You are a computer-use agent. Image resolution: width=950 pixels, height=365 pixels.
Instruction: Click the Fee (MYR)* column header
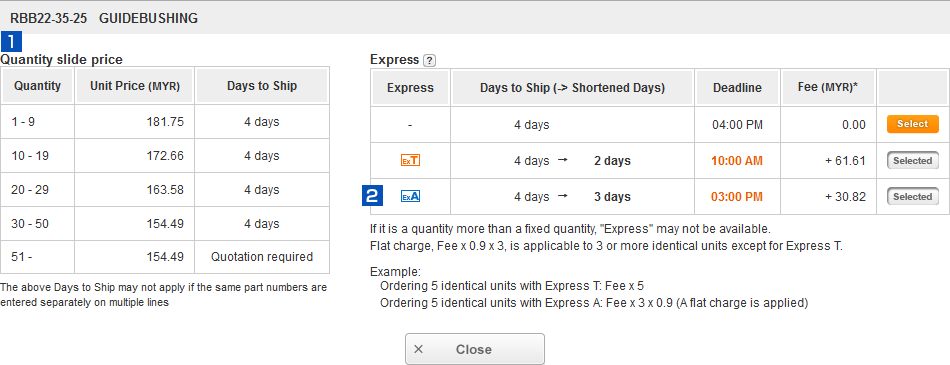pyautogui.click(x=828, y=88)
